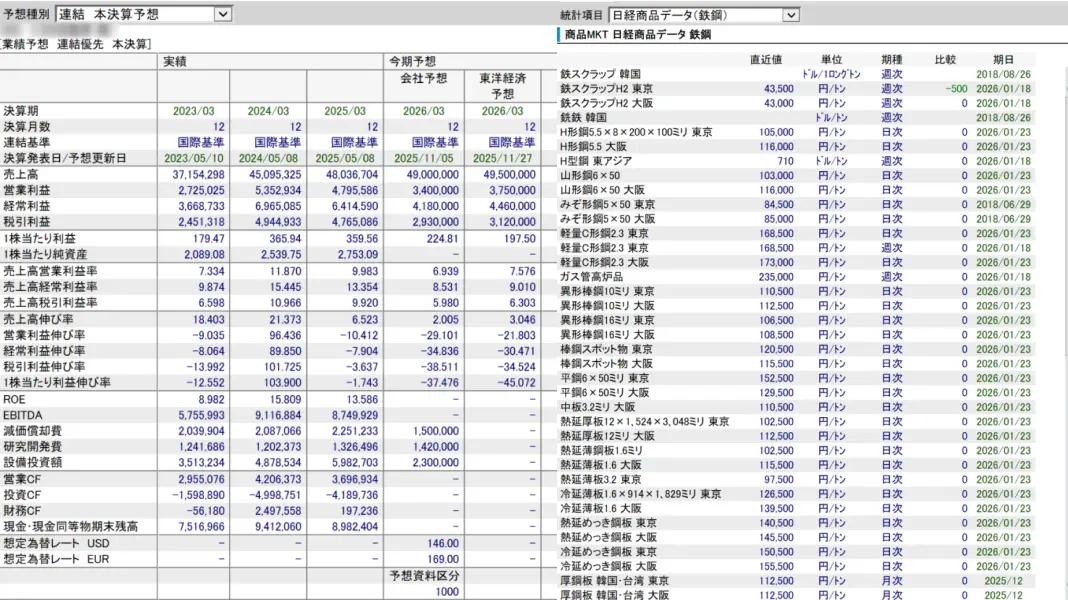The width and height of the screenshot is (1068, 600).
Task: Click 鉄スクラップH2 東京 price 43,500
Action: (x=779, y=89)
